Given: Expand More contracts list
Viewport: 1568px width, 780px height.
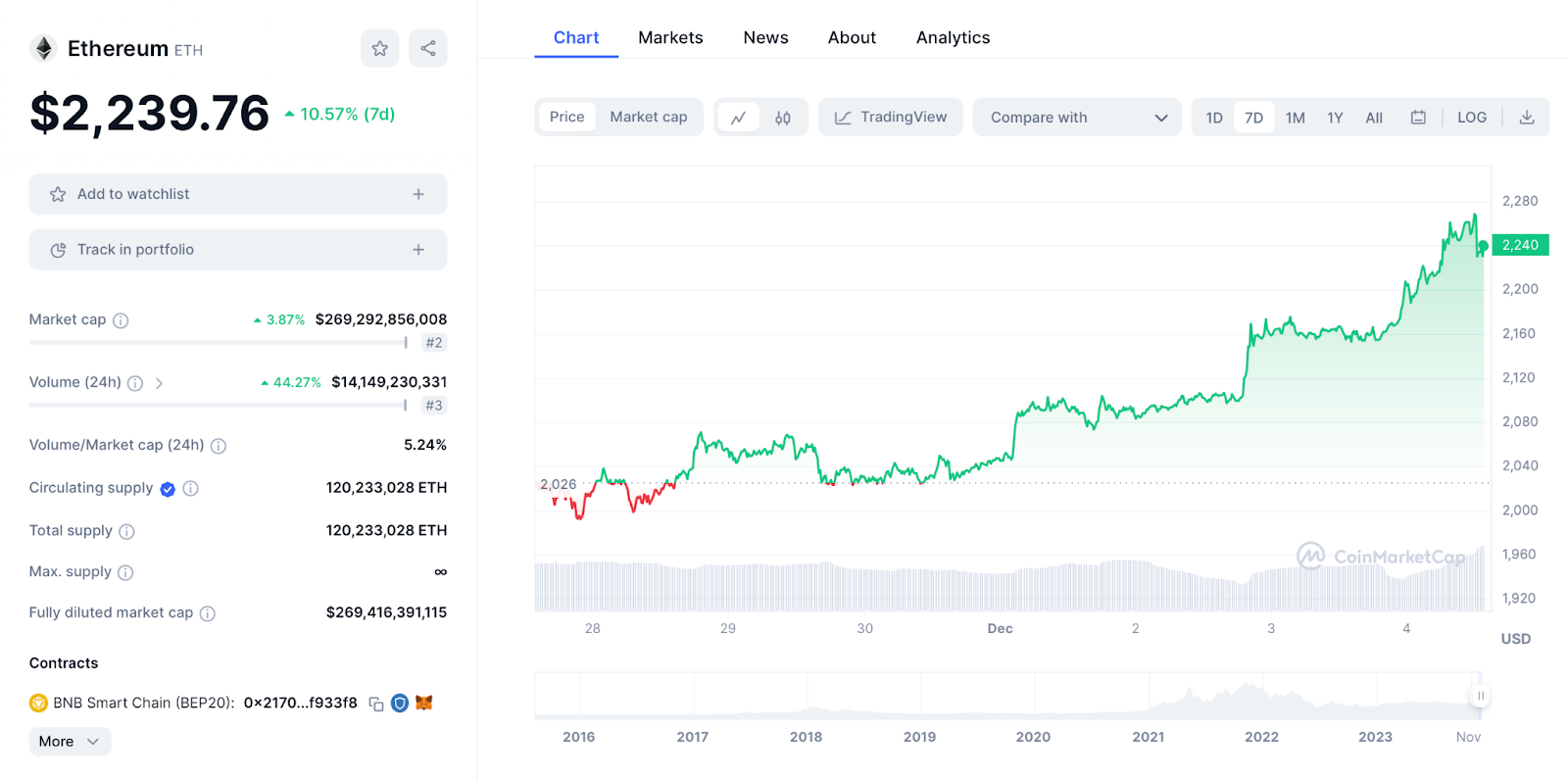Looking at the screenshot, I should (70, 742).
